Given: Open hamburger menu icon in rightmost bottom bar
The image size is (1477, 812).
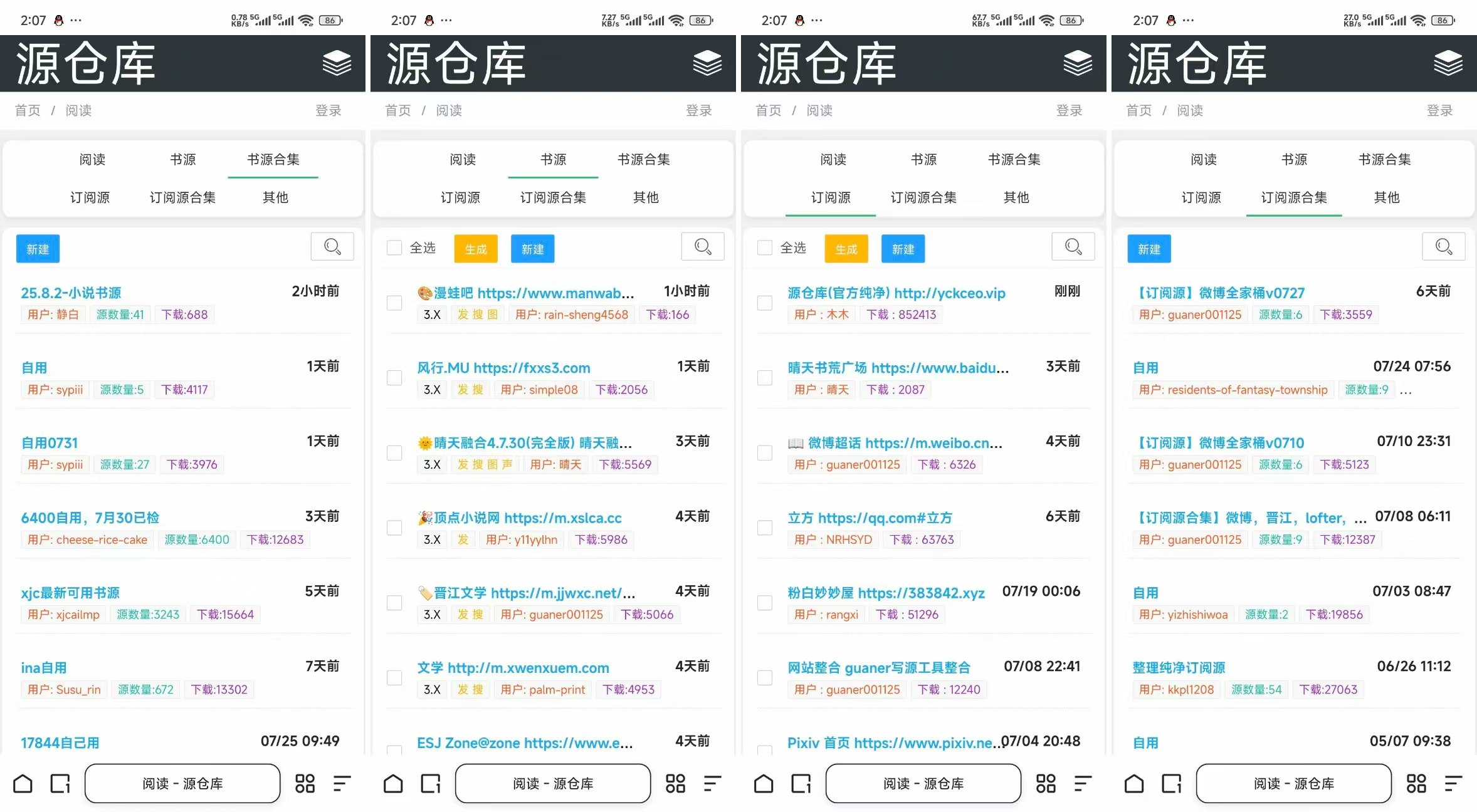Looking at the screenshot, I should coord(1453,783).
